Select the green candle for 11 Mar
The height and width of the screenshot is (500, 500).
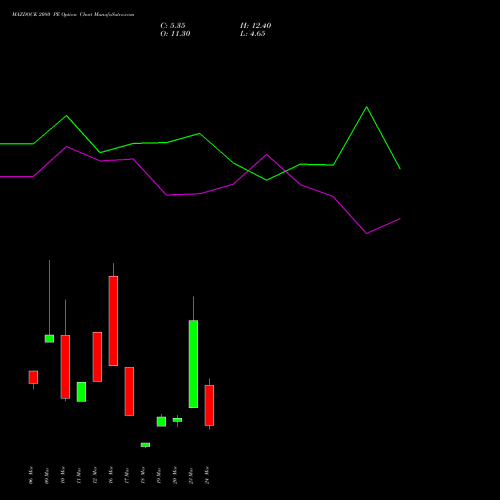point(81,392)
